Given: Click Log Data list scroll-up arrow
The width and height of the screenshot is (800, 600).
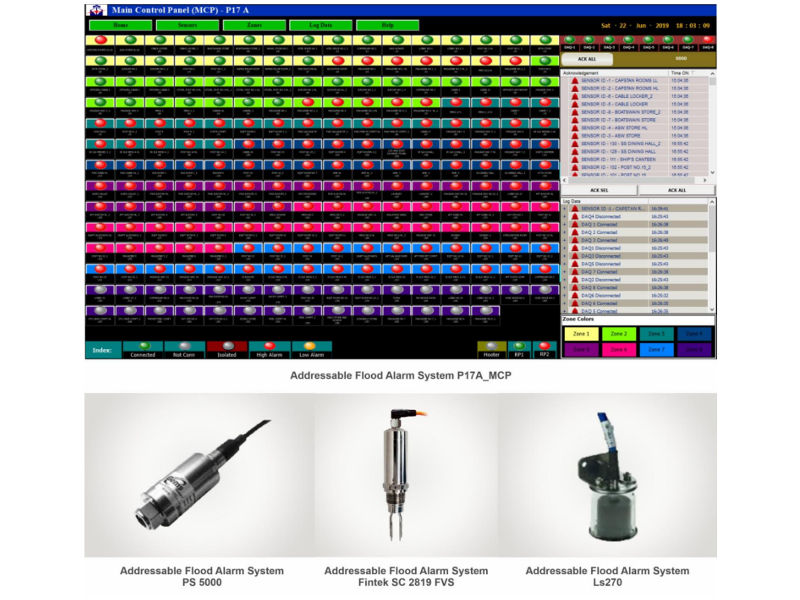Looking at the screenshot, I should tap(712, 202).
